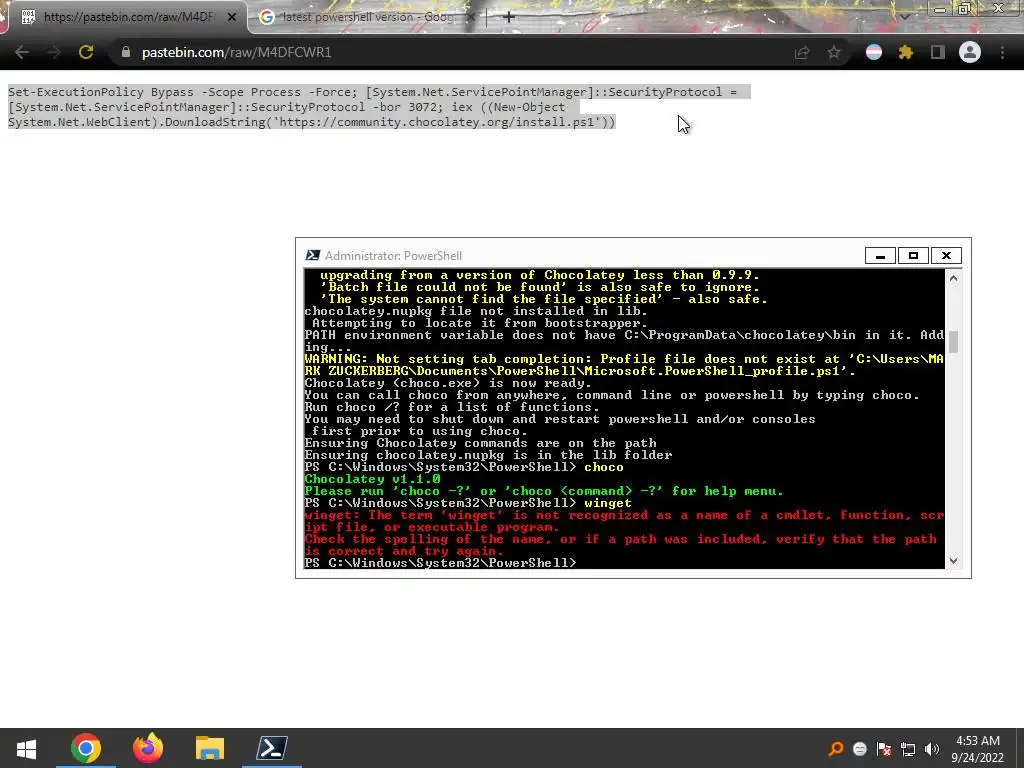Viewport: 1024px width, 768px height.
Task: Reload the pastebin page
Action: [x=86, y=52]
